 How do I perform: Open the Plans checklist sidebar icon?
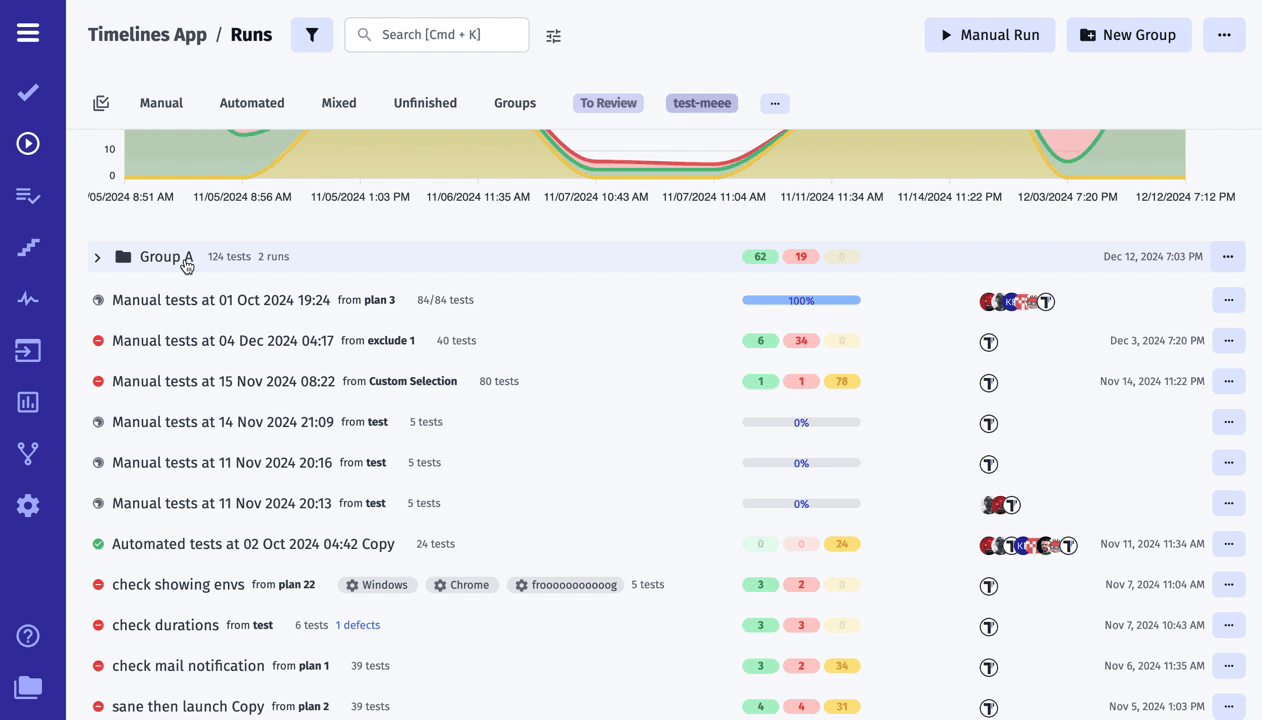[28, 196]
